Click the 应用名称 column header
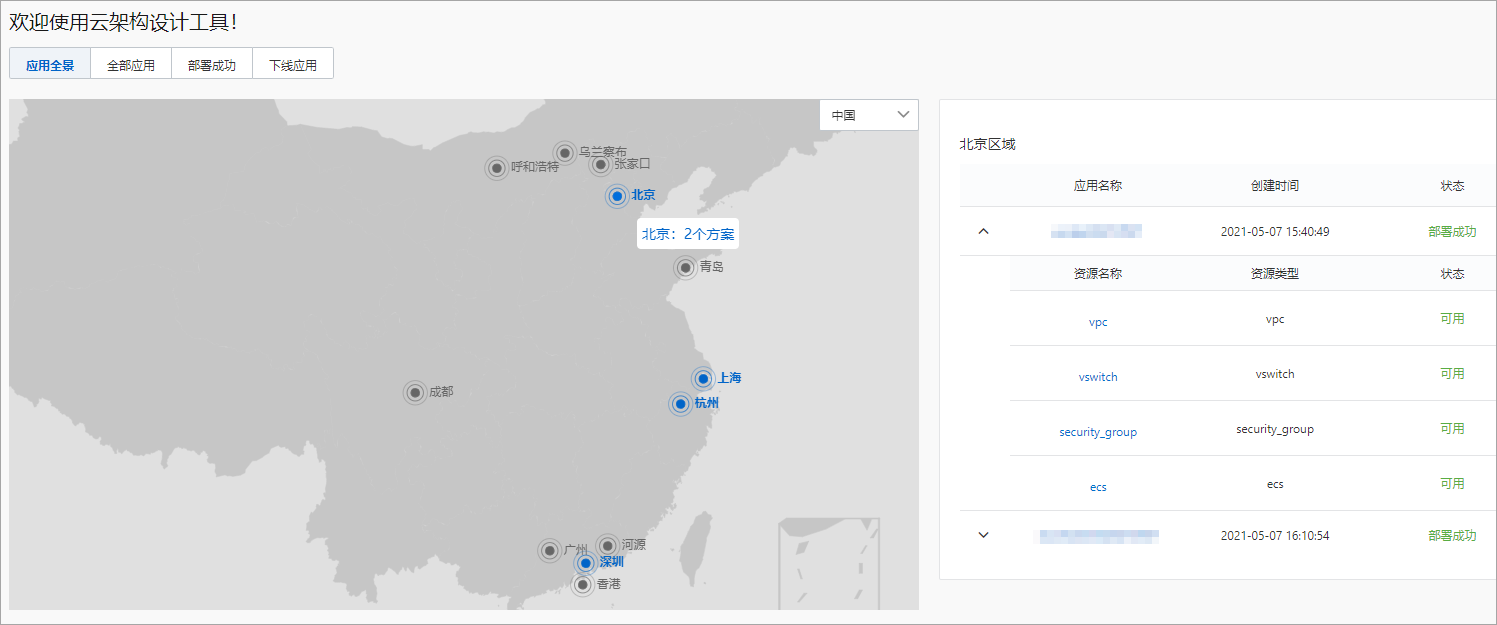This screenshot has height=625, width=1497. (x=1098, y=186)
